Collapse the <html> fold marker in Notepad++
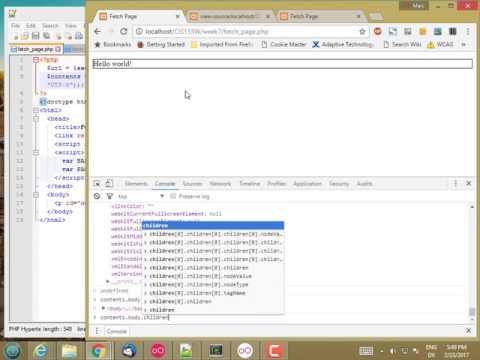The width and height of the screenshot is (480, 360). pyautogui.click(x=36, y=110)
